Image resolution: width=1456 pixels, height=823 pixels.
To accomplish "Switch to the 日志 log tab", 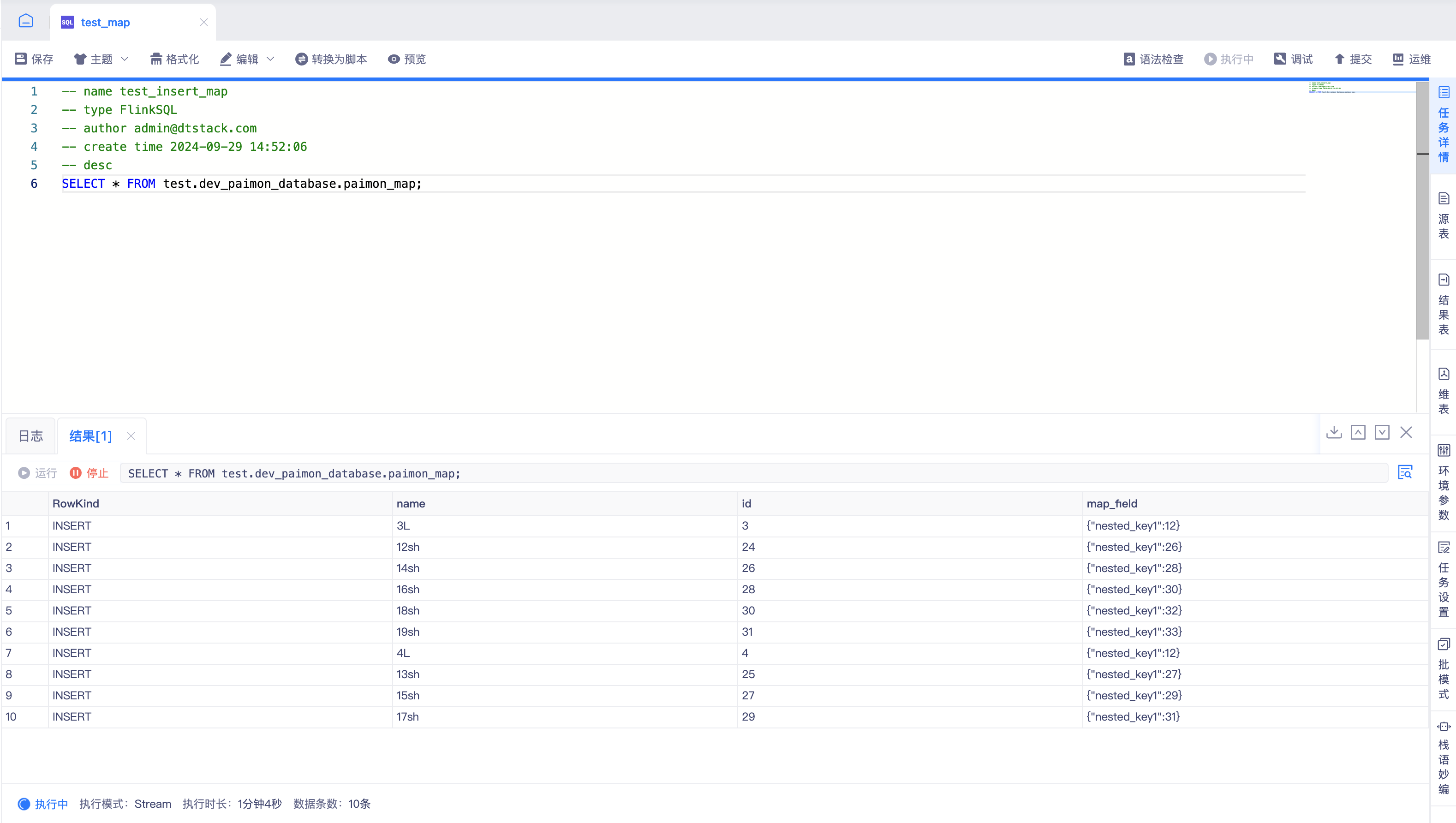I will click(30, 436).
